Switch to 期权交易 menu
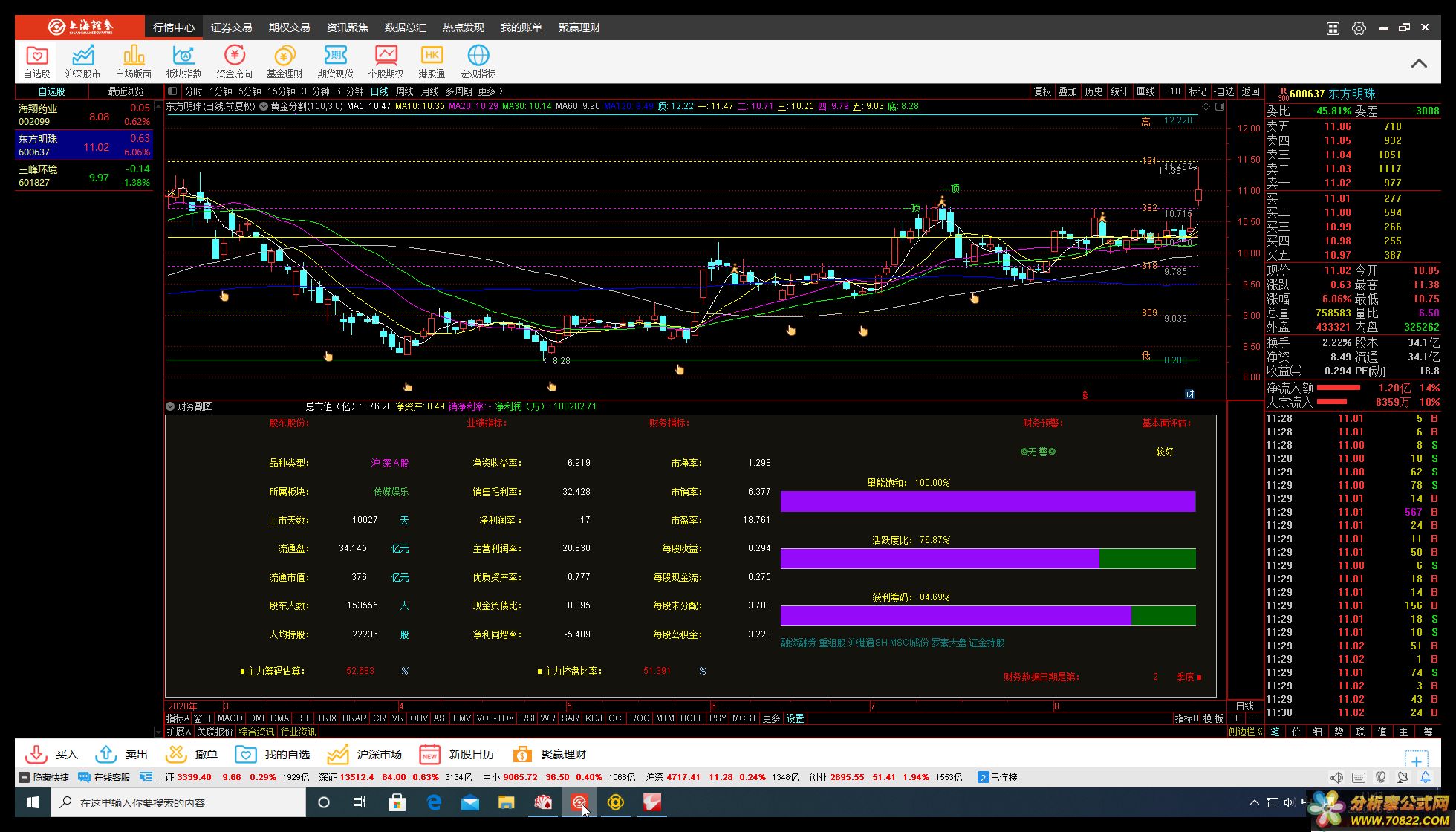 click(289, 27)
